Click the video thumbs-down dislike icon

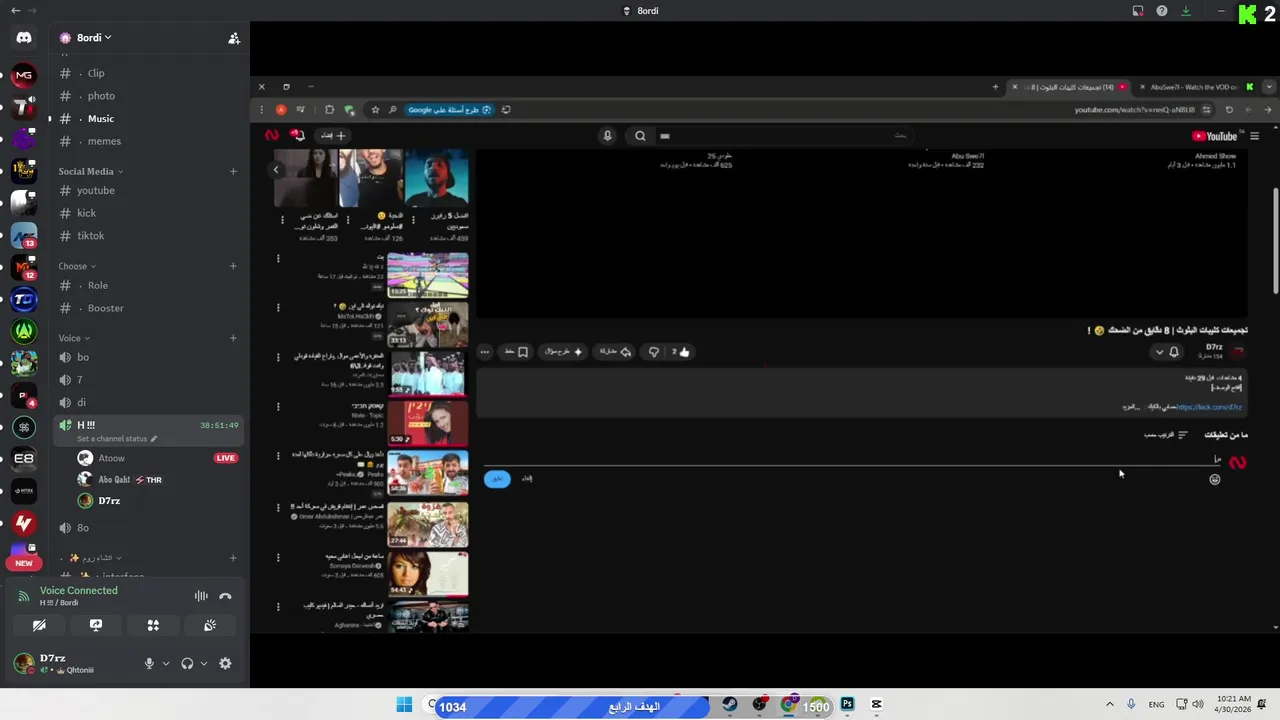[x=654, y=352]
